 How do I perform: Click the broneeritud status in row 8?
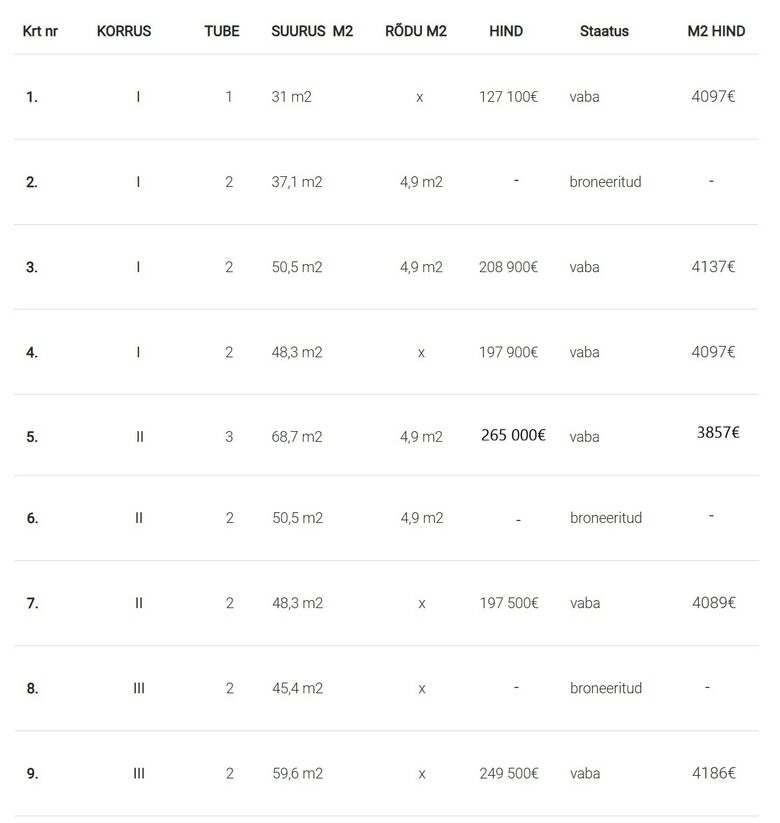coord(606,688)
